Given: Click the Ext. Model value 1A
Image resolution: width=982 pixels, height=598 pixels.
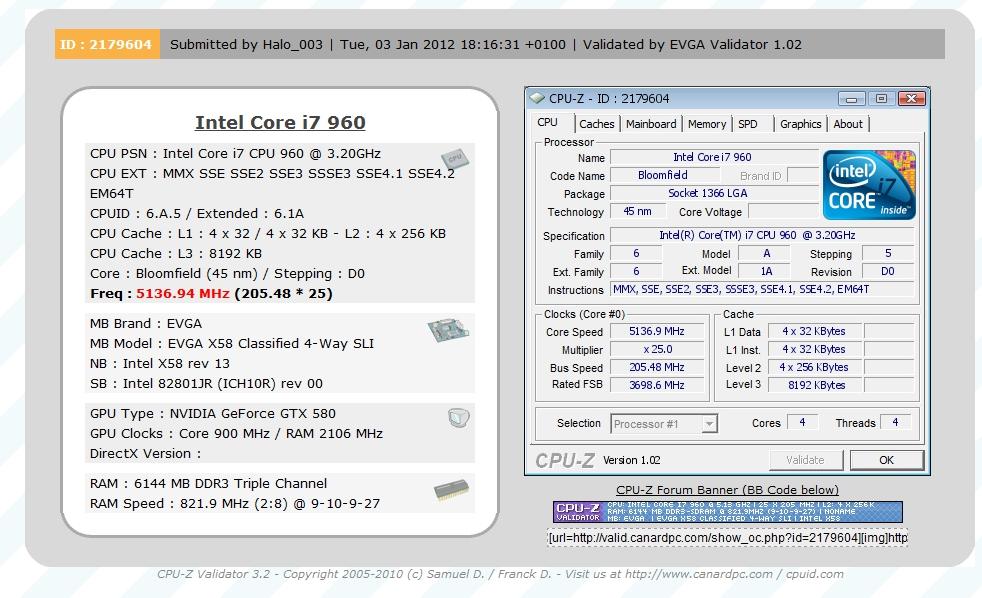Looking at the screenshot, I should point(766,271).
